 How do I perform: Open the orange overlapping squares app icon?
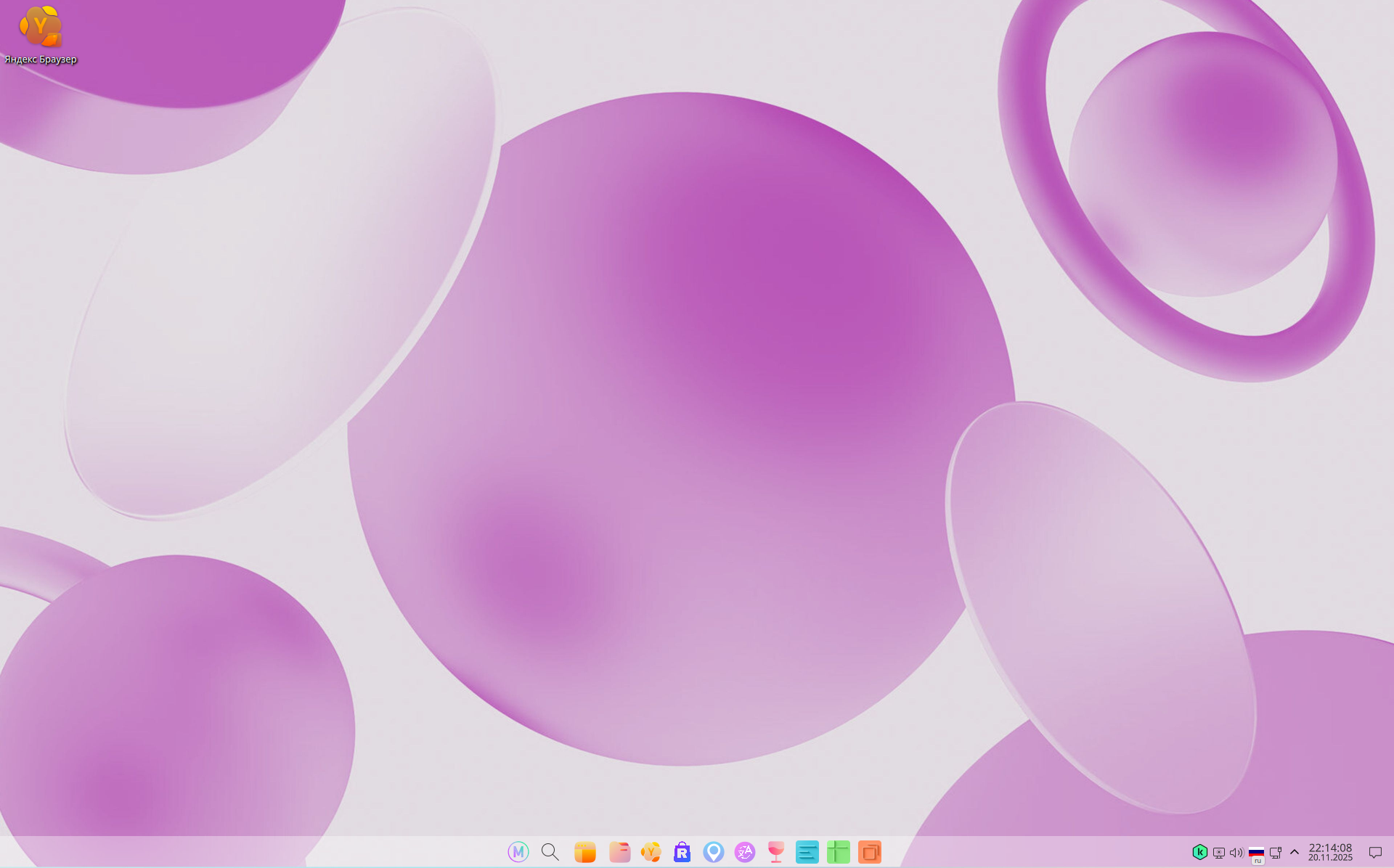870,852
